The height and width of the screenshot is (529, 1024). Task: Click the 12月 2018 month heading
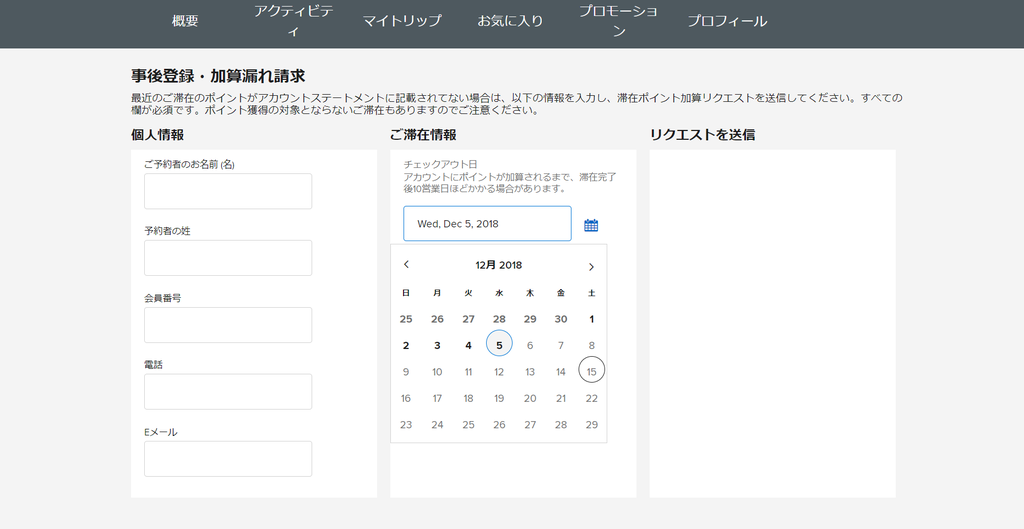tap(499, 265)
